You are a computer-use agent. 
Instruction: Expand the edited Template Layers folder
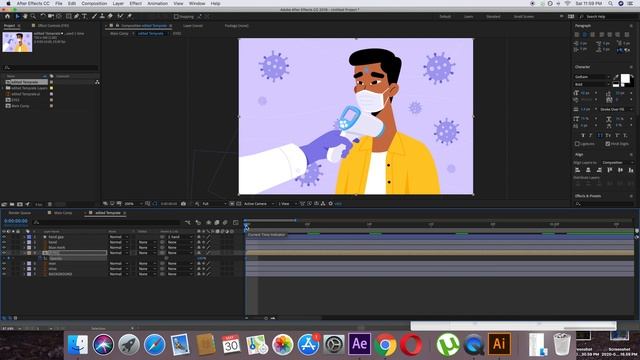(x=3, y=88)
